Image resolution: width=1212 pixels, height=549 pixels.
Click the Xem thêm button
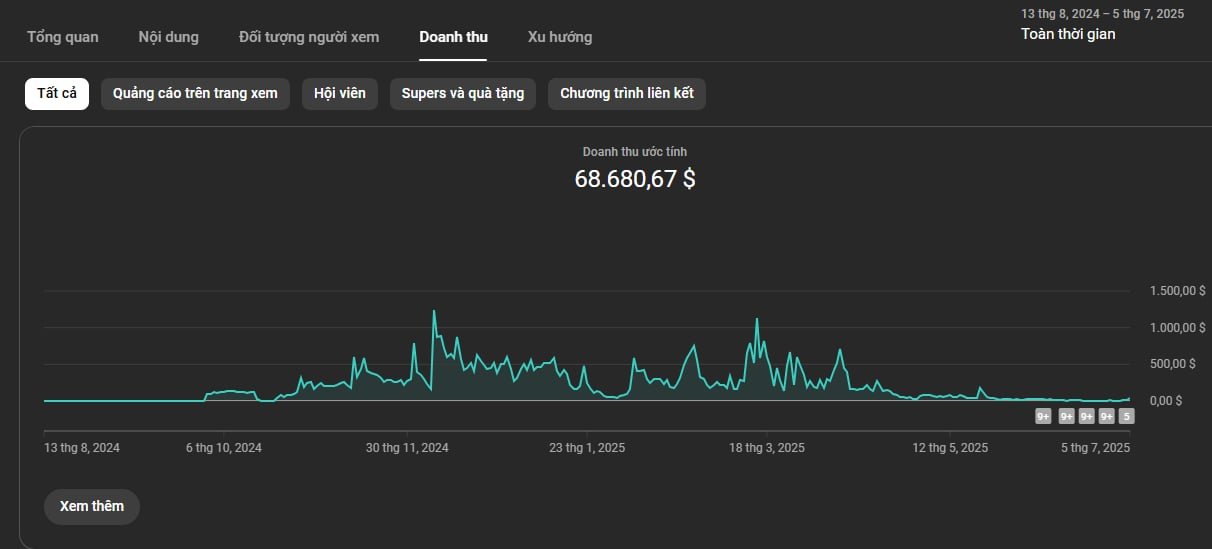tap(92, 506)
